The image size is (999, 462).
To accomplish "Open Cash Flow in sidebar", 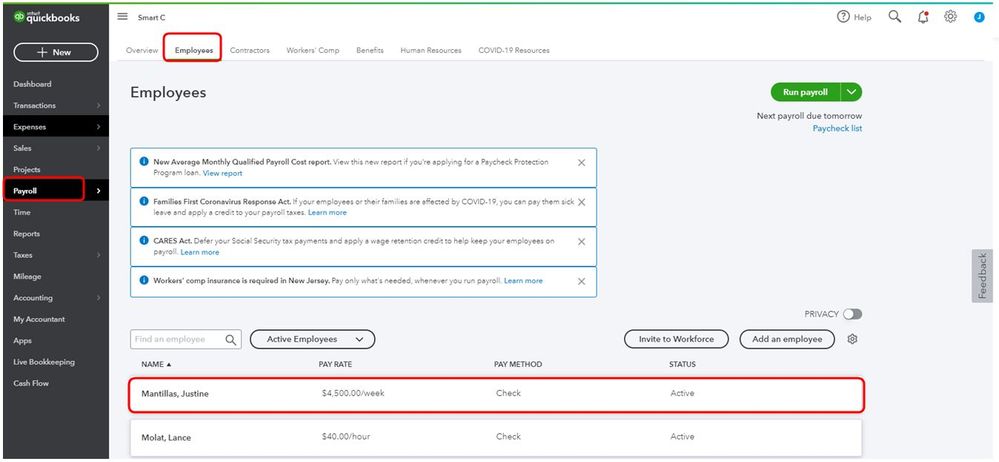I will (x=31, y=384).
